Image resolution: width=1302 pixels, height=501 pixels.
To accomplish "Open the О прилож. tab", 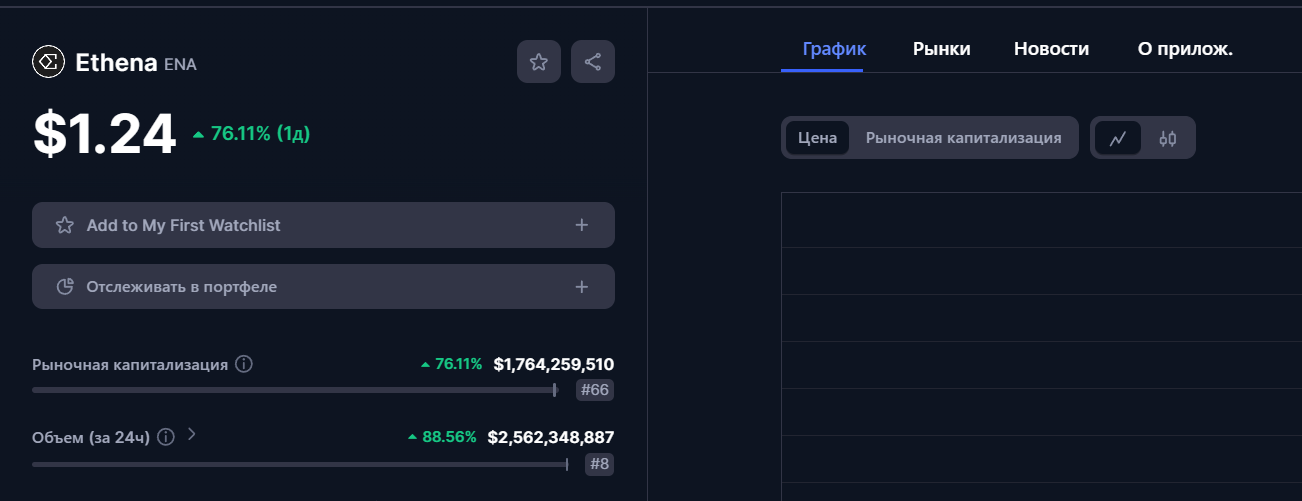I will [1186, 49].
